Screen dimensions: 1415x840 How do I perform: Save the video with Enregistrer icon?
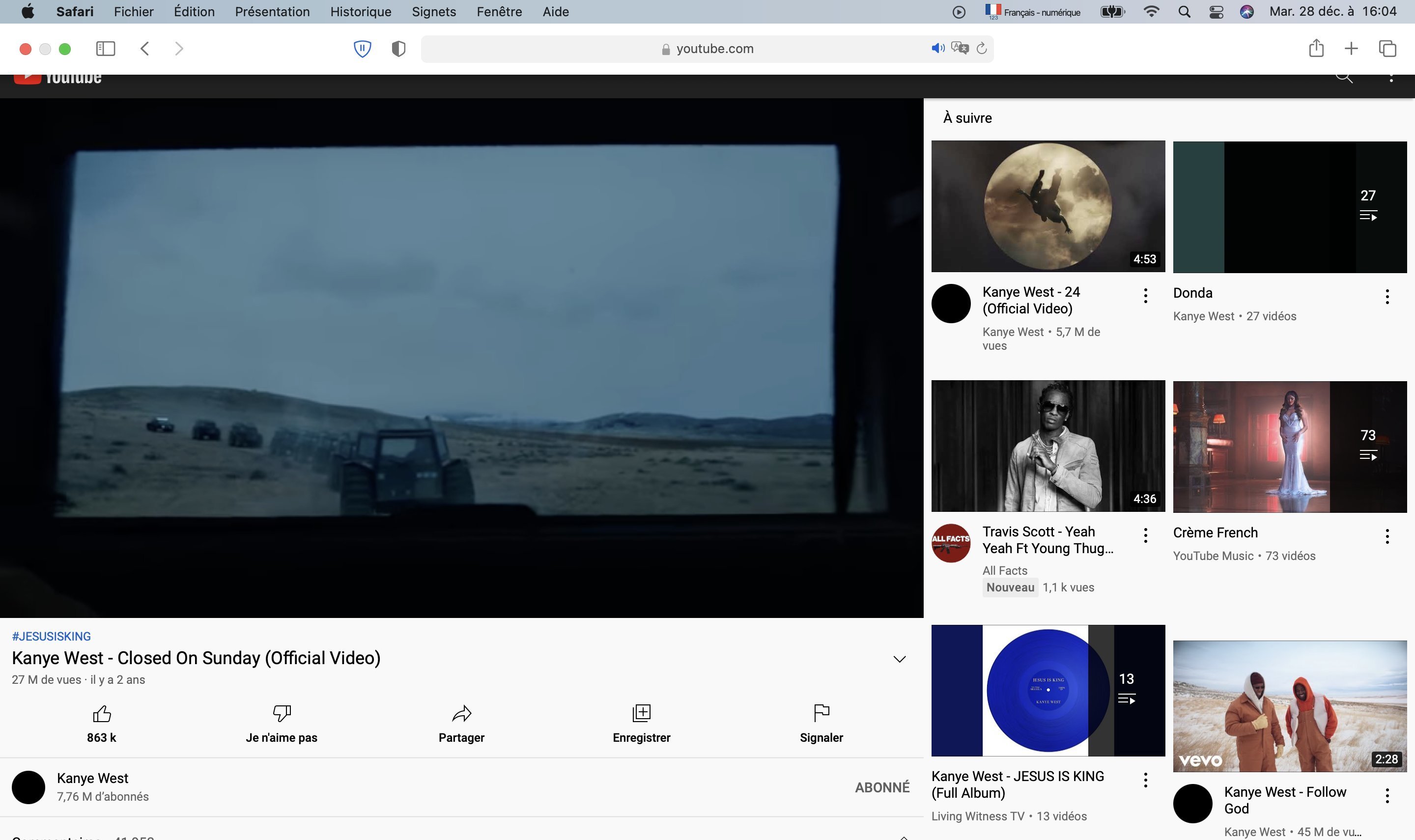(x=641, y=713)
